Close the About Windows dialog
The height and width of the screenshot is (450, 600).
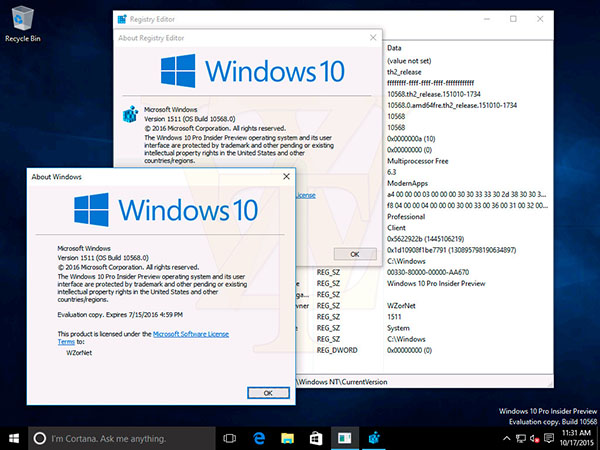click(x=286, y=176)
